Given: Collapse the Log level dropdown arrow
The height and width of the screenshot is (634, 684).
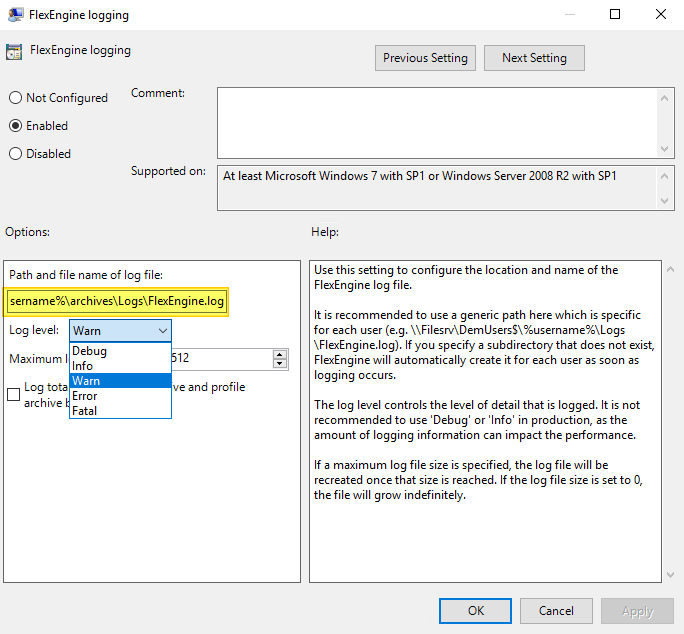Looking at the screenshot, I should pos(162,331).
